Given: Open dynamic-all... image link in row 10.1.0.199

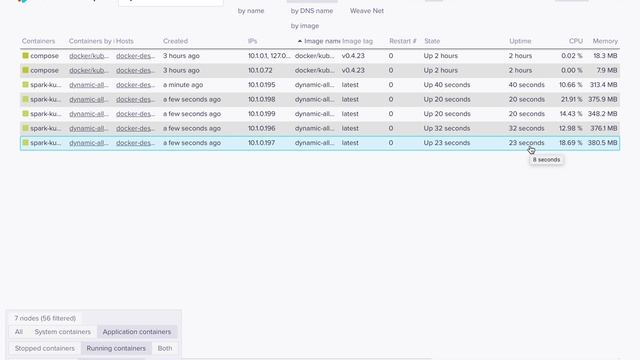Looking at the screenshot, I should click(89, 114).
